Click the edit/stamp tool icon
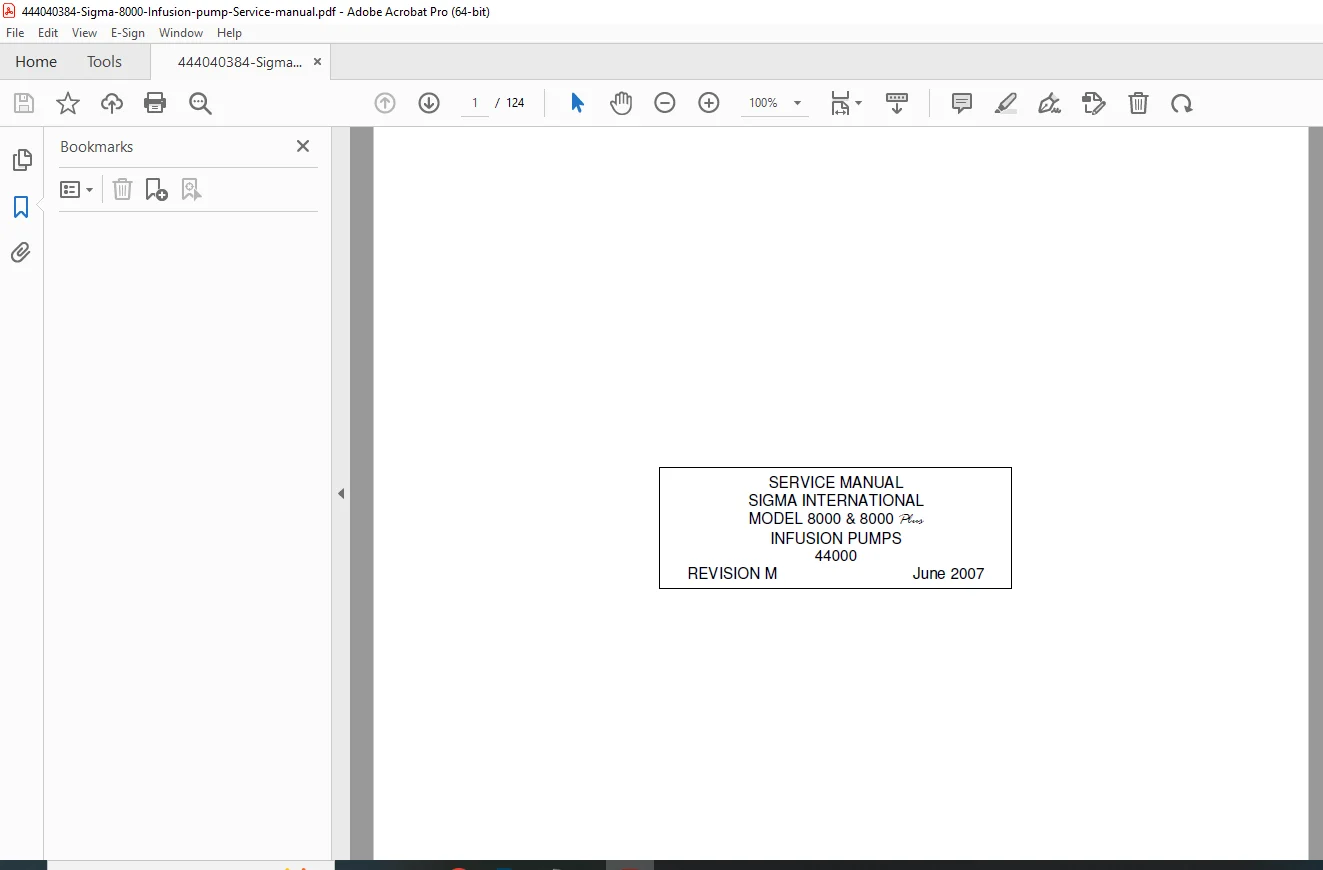Image resolution: width=1323 pixels, height=870 pixels. click(1094, 103)
